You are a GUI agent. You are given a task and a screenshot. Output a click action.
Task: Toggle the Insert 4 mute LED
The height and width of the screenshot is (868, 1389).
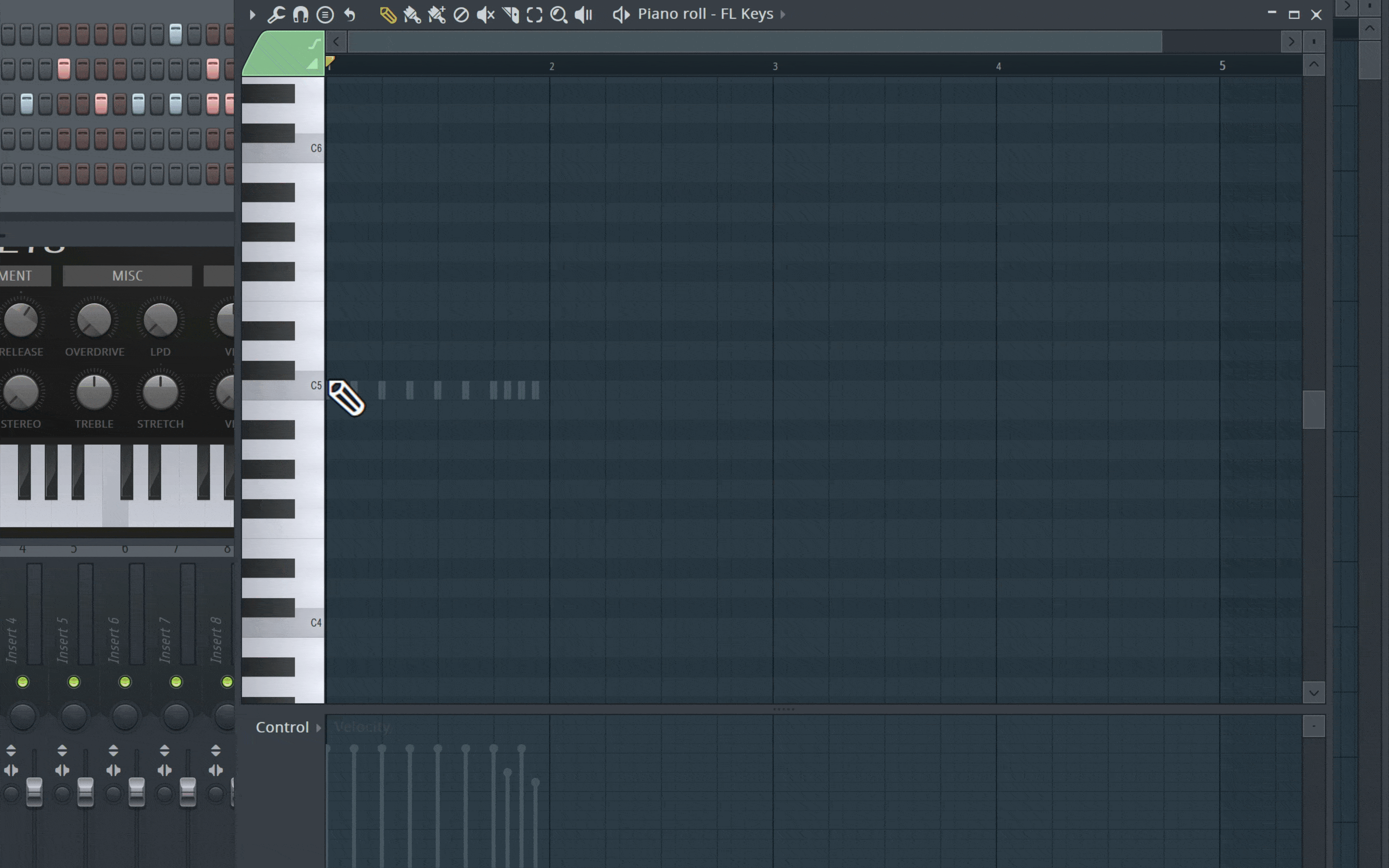point(22,682)
